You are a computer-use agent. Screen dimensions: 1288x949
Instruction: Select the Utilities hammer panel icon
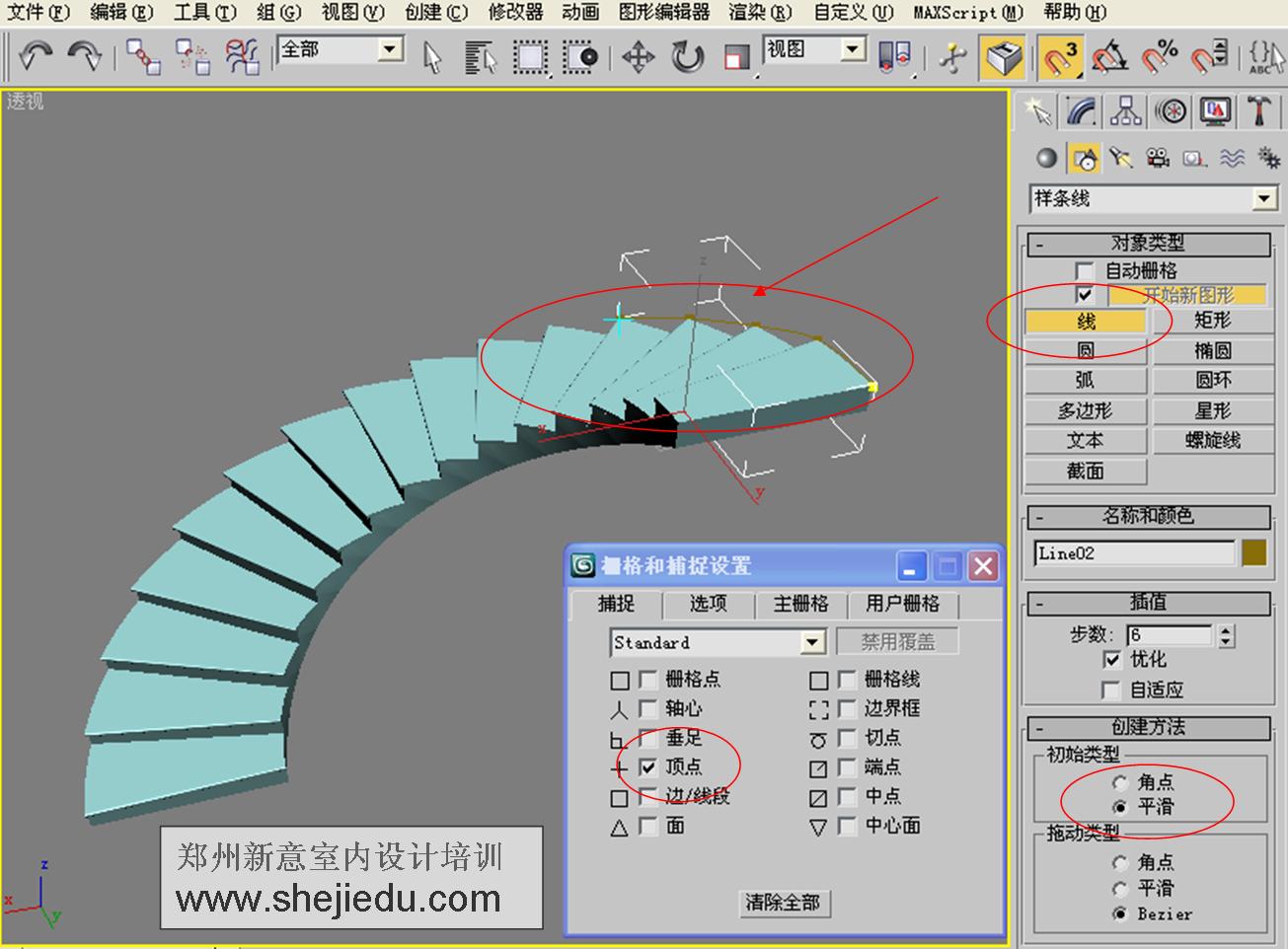(x=1259, y=111)
